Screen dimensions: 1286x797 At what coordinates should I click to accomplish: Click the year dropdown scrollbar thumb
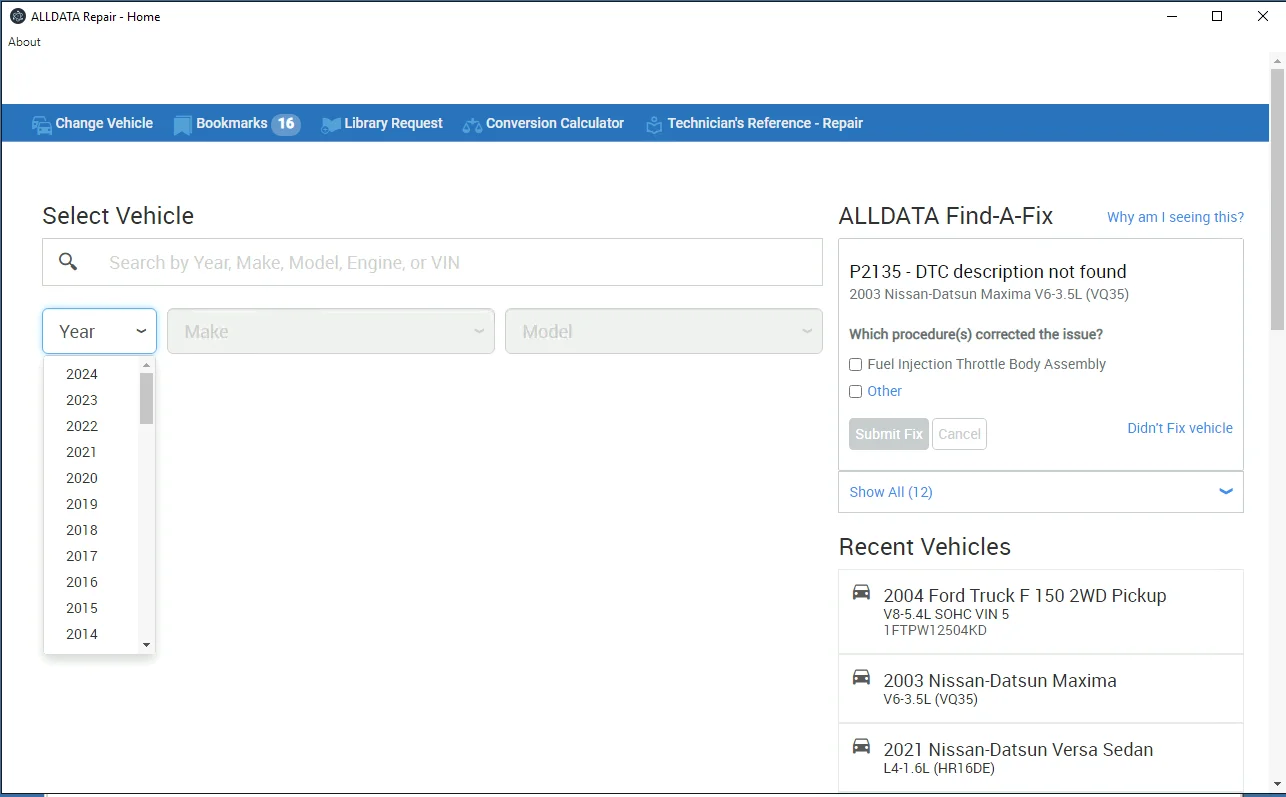pyautogui.click(x=147, y=399)
